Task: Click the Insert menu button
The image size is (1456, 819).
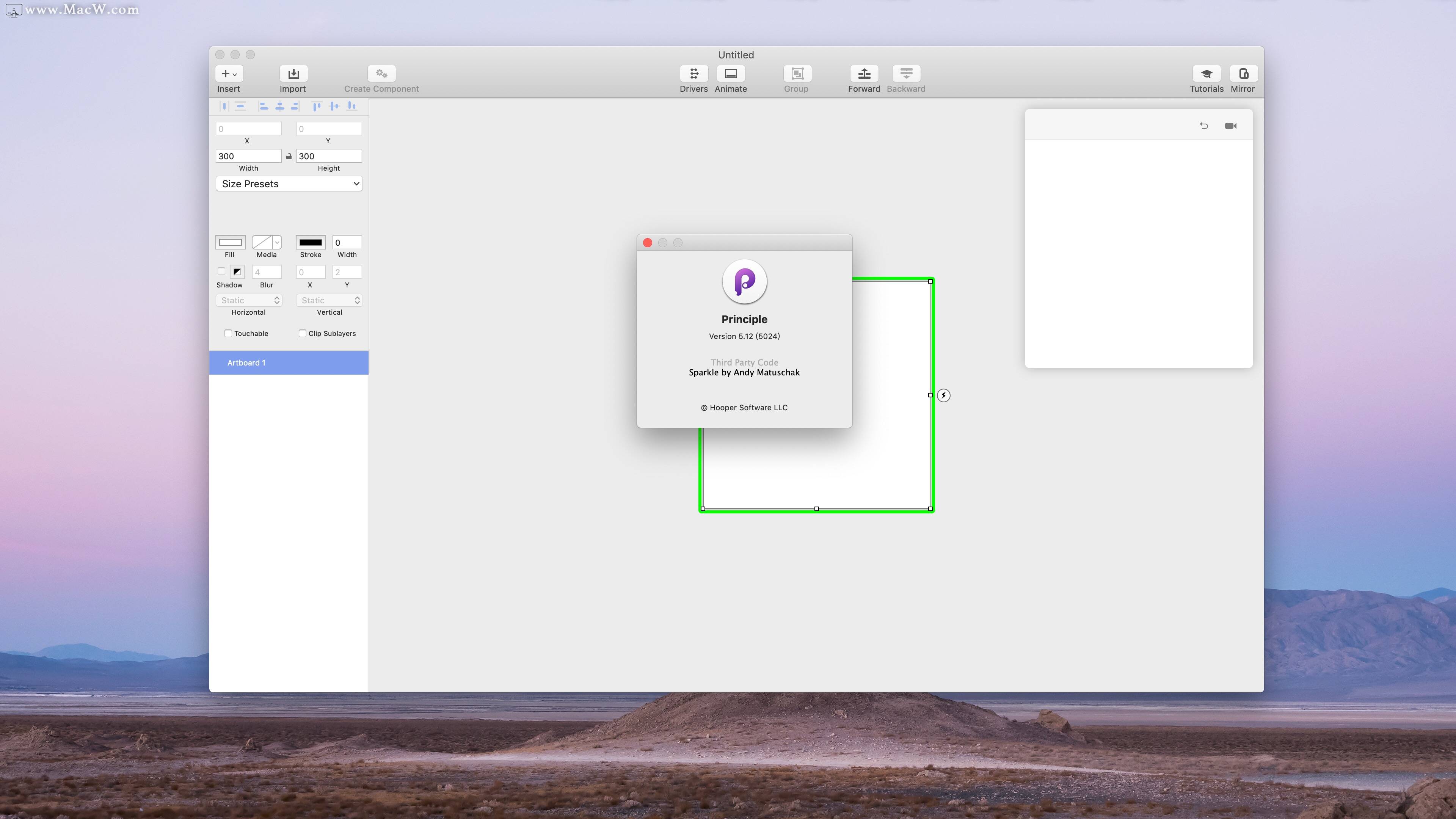Action: point(229,79)
